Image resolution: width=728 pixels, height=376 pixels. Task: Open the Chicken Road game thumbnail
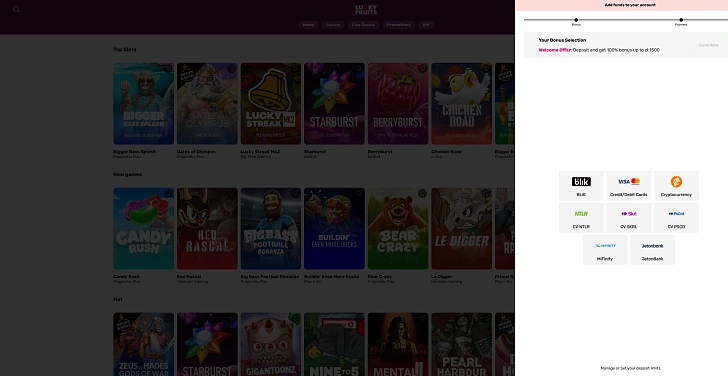462,104
